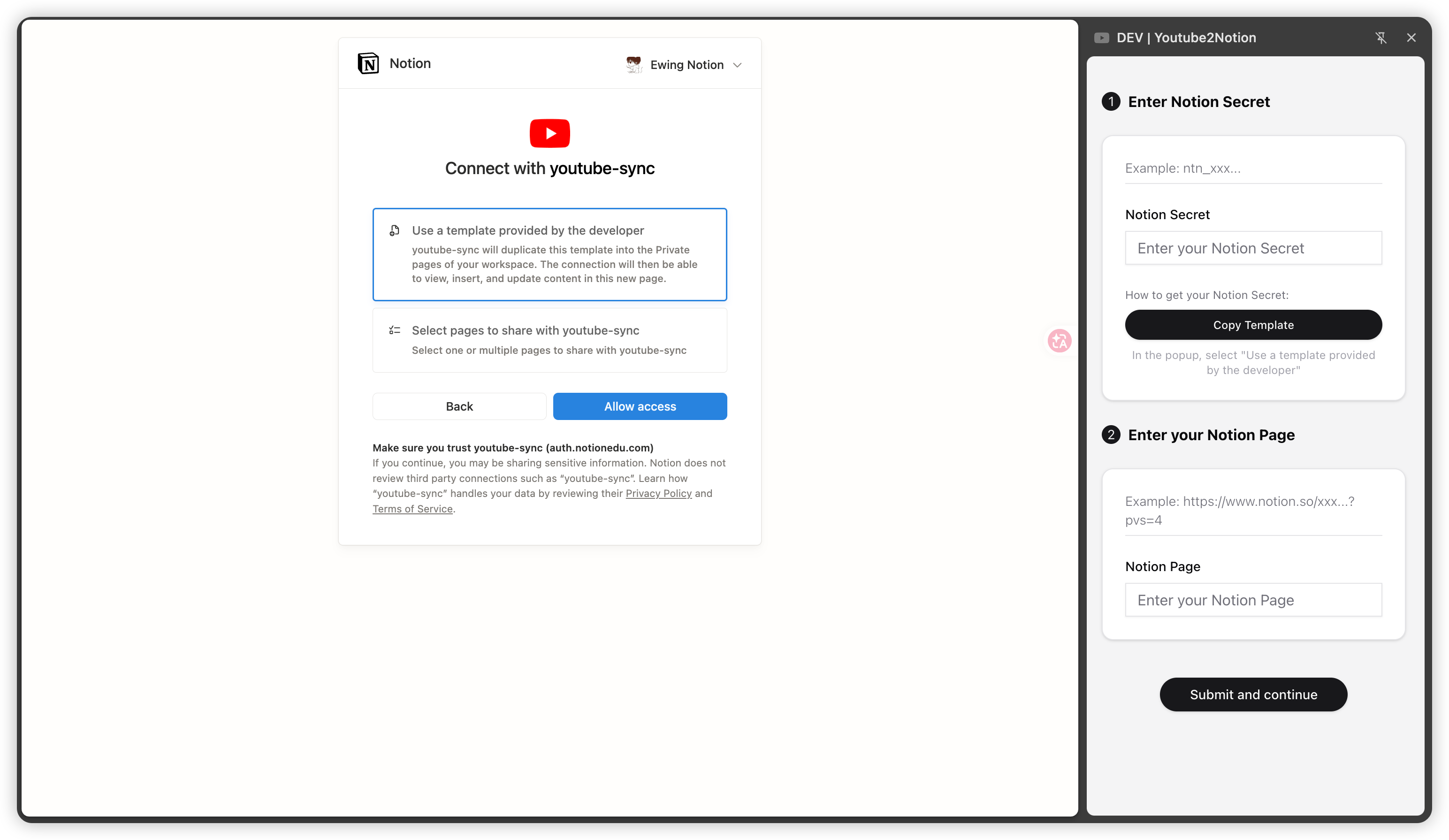
Task: Click 'Example: ntn_xxx...' hint text
Action: [x=1182, y=168]
